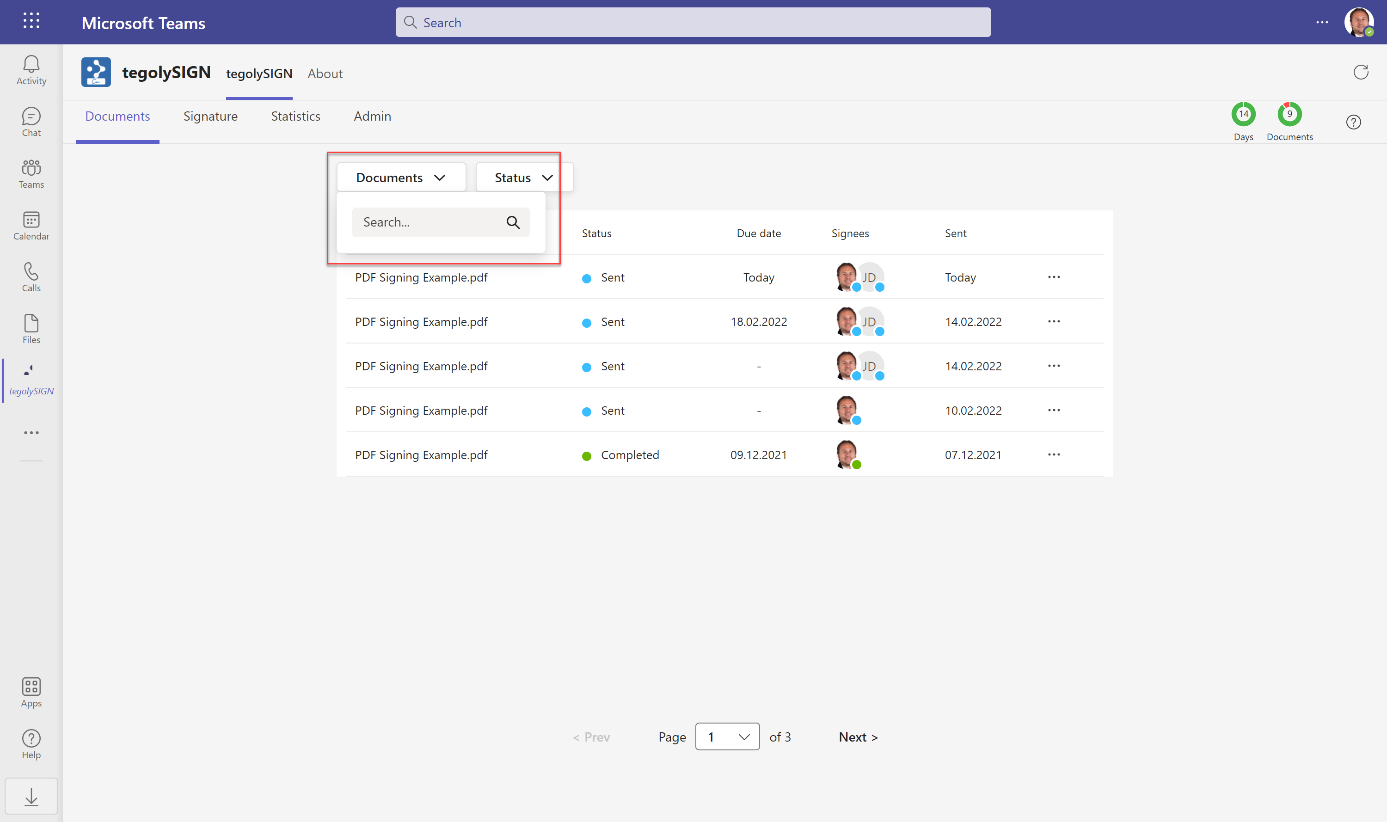Click the search magnifier in filter box
This screenshot has width=1387, height=822.
513,222
